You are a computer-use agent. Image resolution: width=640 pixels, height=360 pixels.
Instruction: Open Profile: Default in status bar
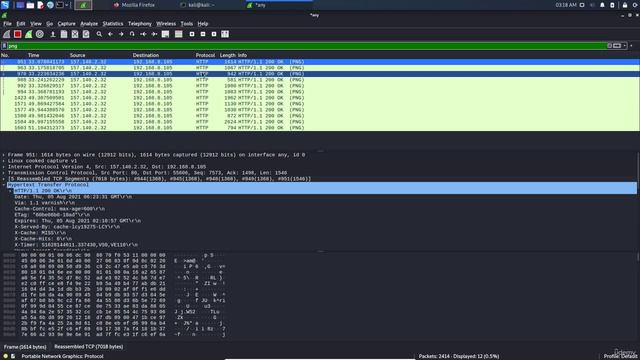621,356
